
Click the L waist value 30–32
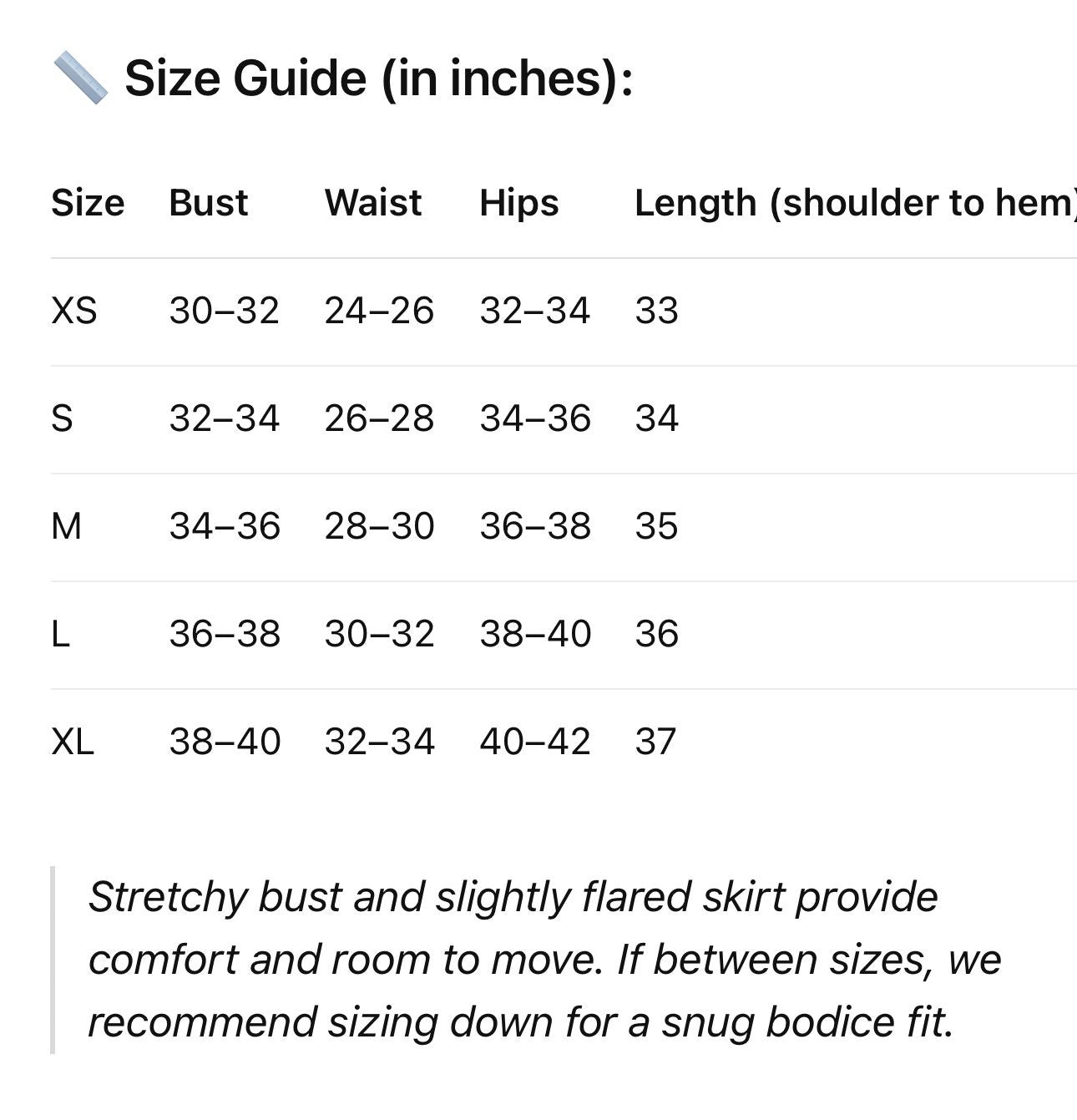379,634
